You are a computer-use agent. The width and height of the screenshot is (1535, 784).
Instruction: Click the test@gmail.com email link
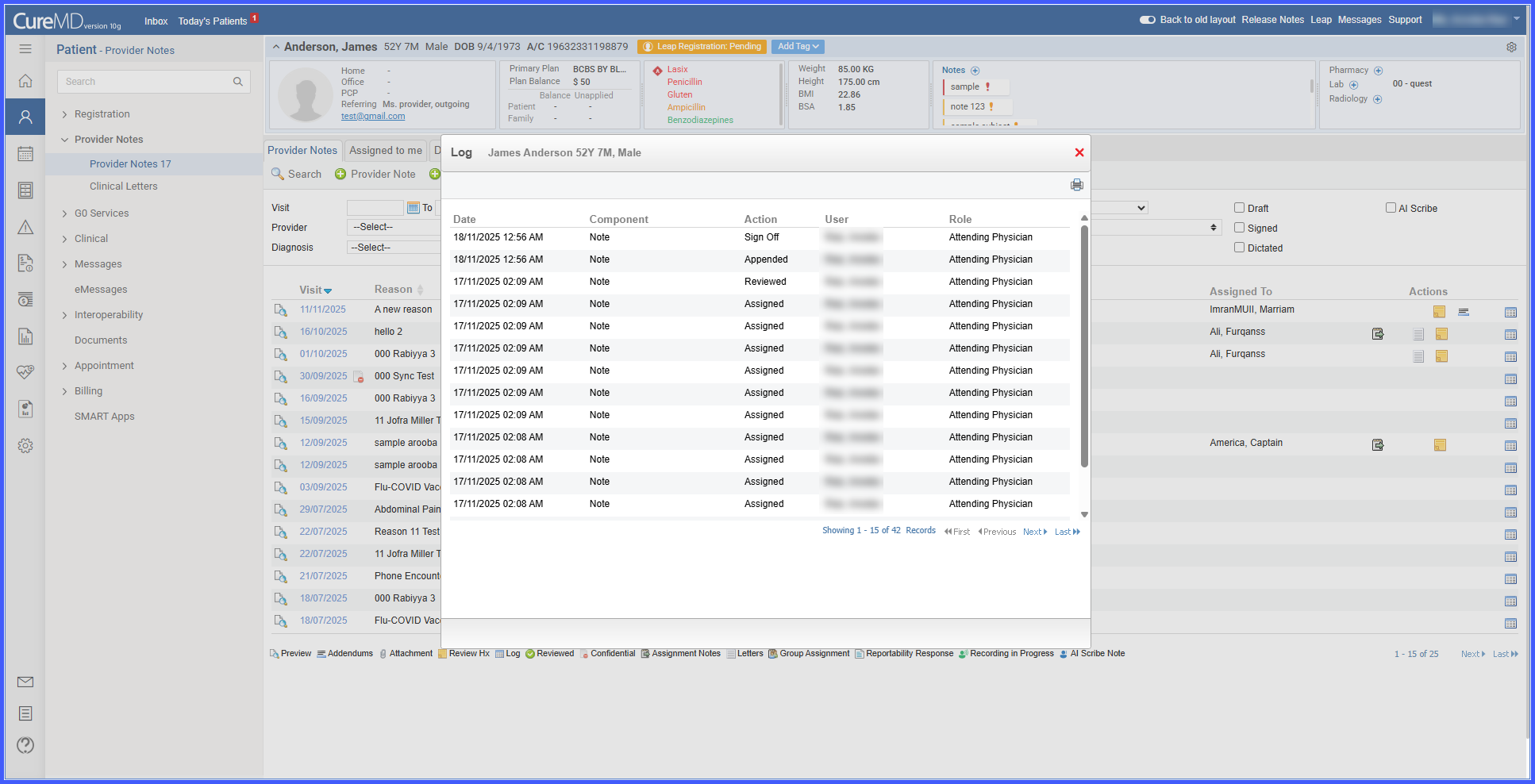[373, 116]
